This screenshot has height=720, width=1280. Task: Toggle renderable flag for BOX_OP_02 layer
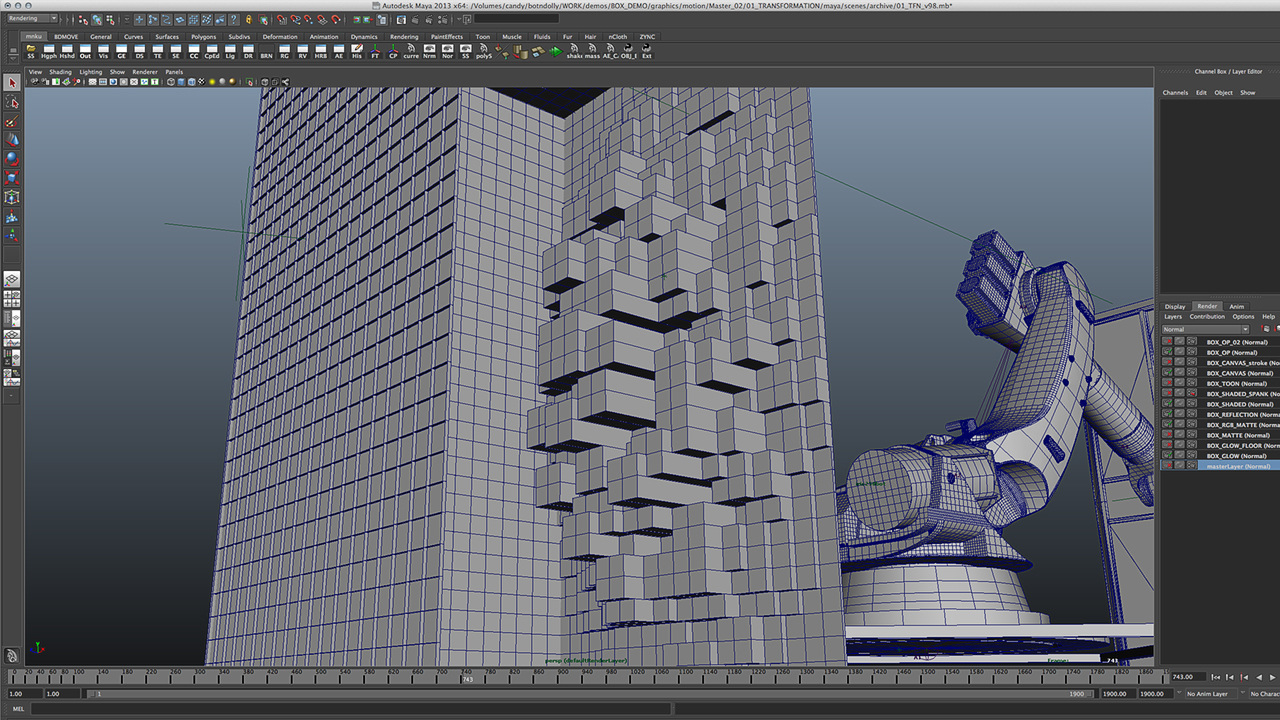pyautogui.click(x=1167, y=342)
